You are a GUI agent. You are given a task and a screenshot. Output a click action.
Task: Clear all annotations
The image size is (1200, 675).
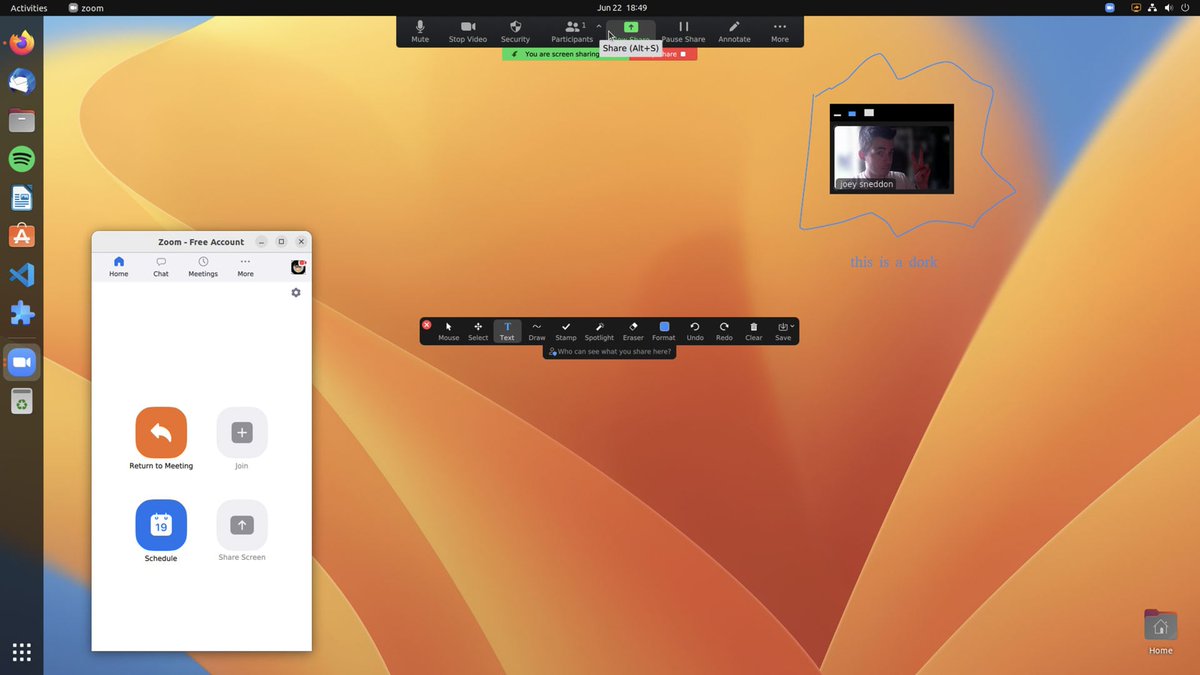pyautogui.click(x=753, y=330)
